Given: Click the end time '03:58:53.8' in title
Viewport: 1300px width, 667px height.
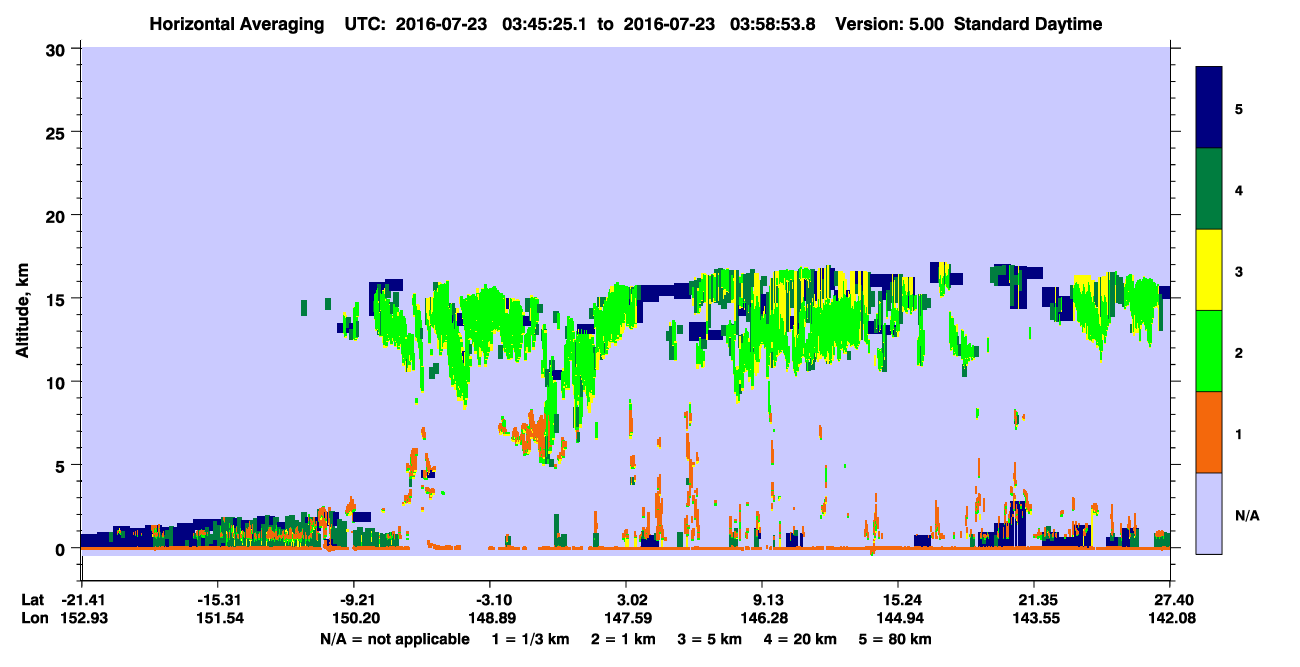Looking at the screenshot, I should pos(773,24).
